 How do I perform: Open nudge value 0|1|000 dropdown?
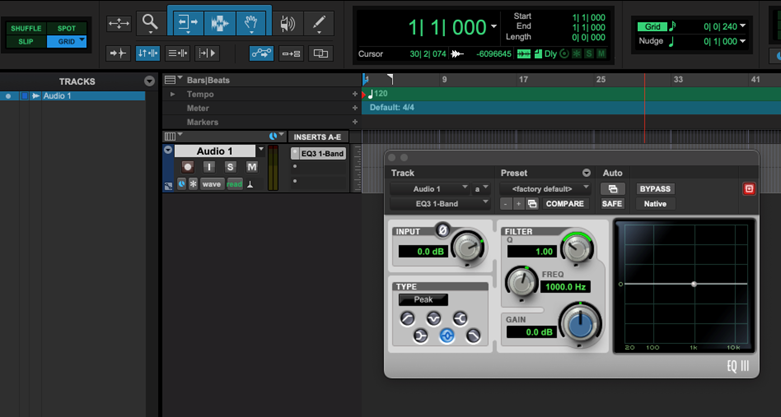coord(743,41)
